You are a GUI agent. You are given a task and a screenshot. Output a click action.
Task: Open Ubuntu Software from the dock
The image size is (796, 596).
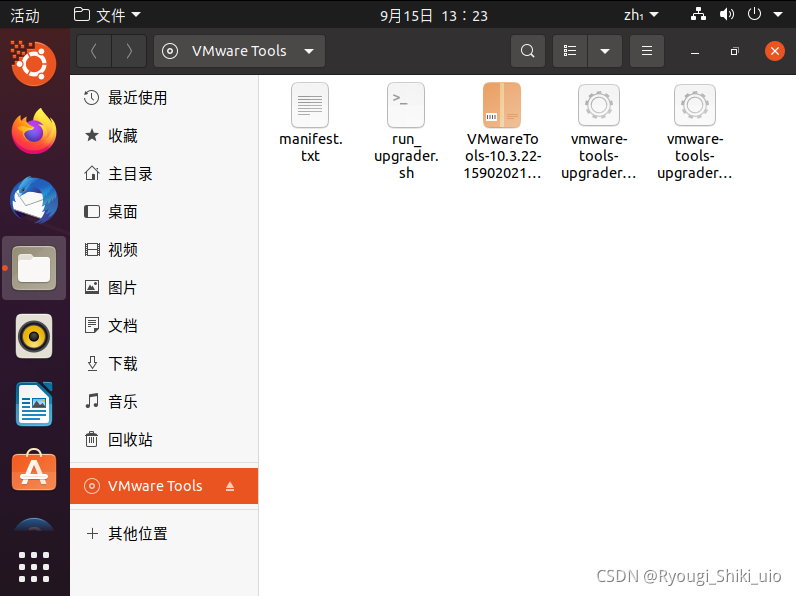(34, 471)
